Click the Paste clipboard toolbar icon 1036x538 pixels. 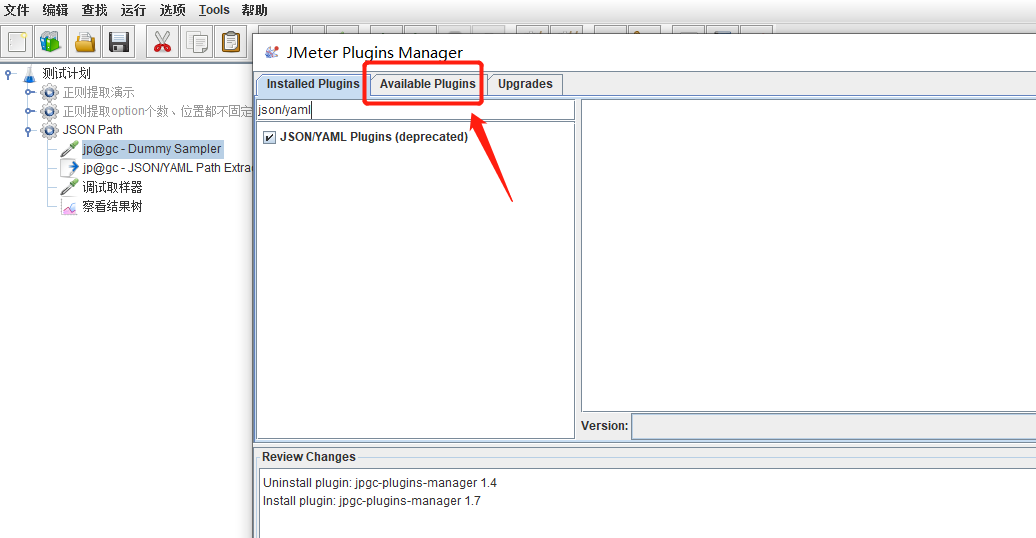tap(231, 42)
